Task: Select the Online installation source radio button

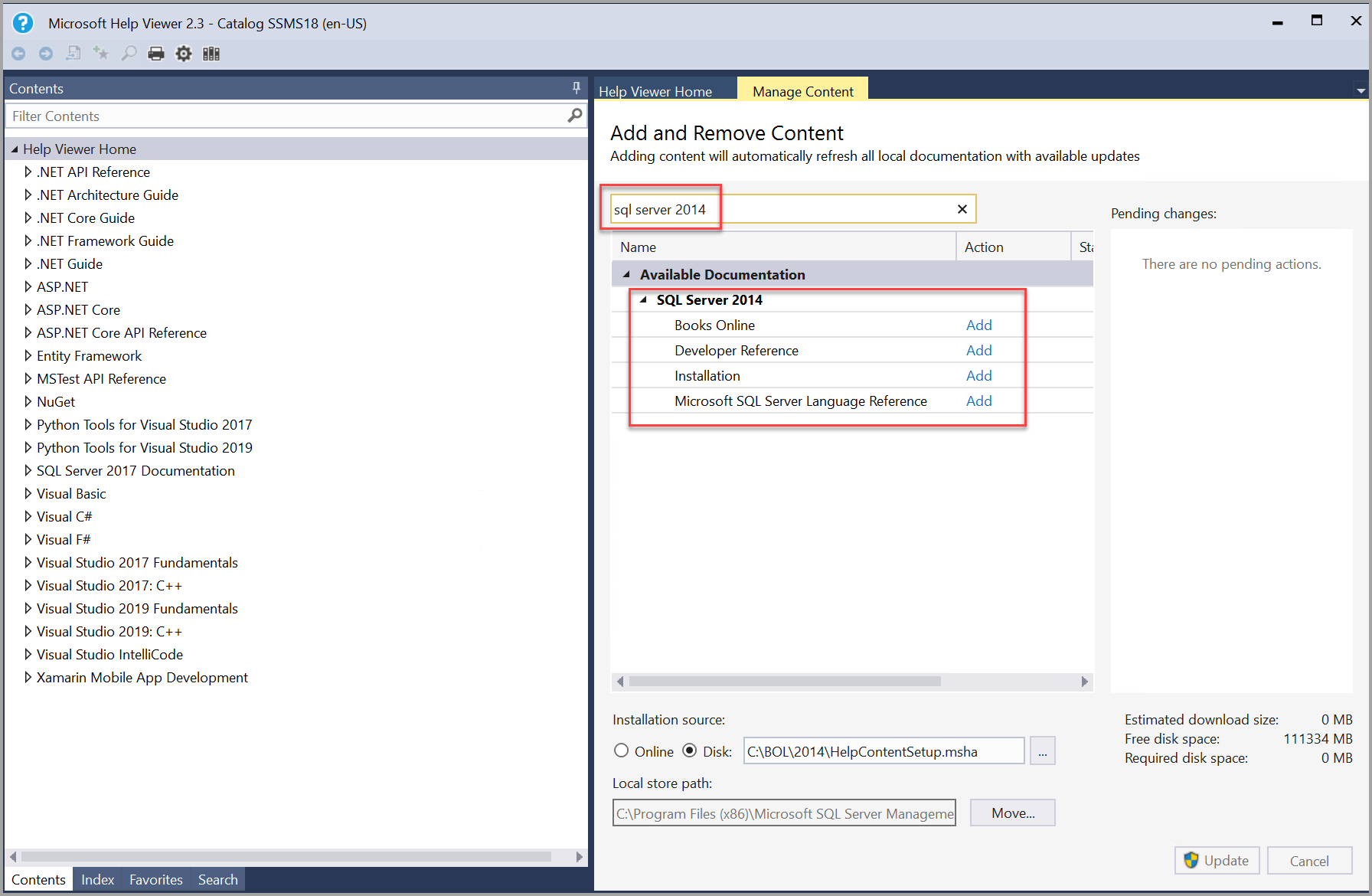Action: point(621,750)
